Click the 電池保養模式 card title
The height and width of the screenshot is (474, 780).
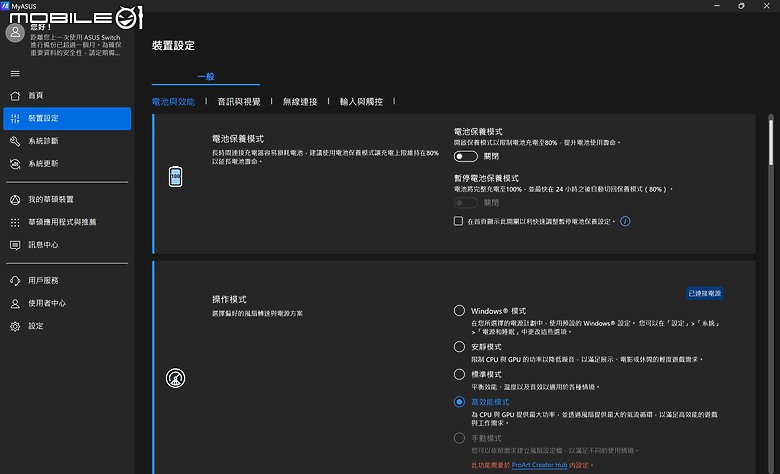(x=238, y=139)
